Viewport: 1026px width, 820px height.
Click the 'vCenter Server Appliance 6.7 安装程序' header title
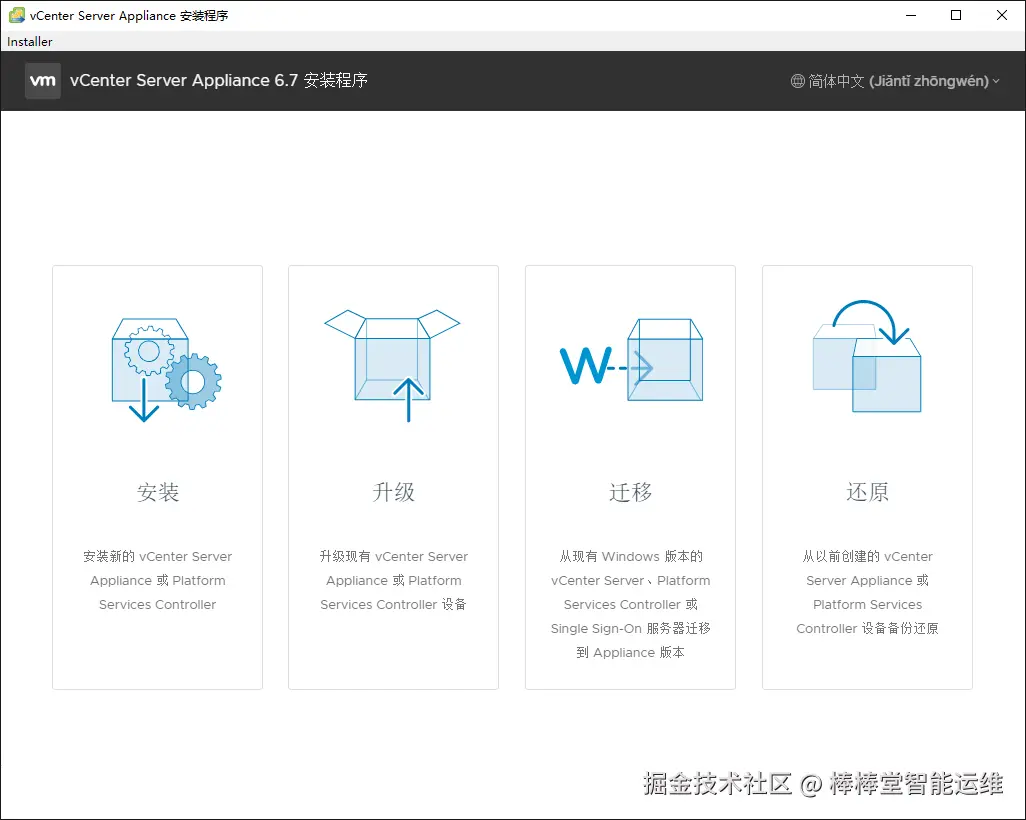219,80
